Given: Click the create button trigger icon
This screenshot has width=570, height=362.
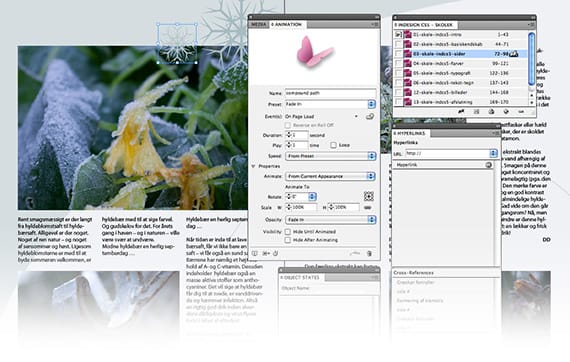Looking at the screenshot, I should point(370,117).
